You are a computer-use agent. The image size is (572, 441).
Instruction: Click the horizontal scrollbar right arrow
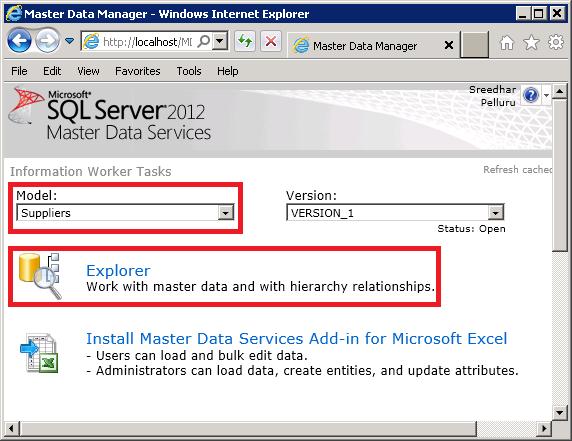(x=545, y=428)
